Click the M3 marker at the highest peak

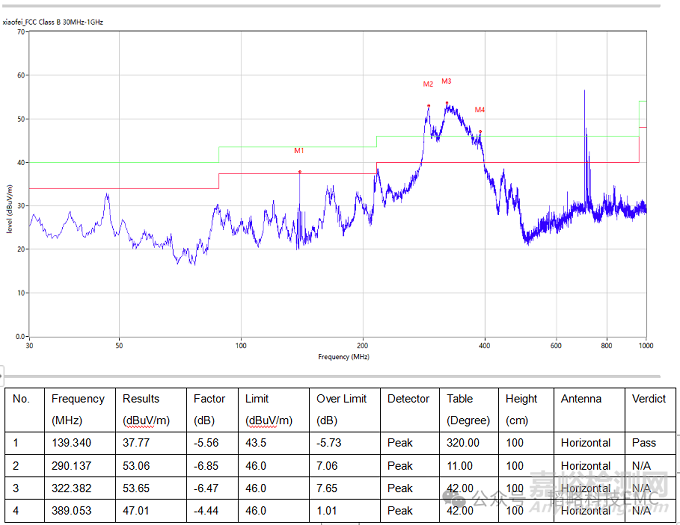point(446,81)
